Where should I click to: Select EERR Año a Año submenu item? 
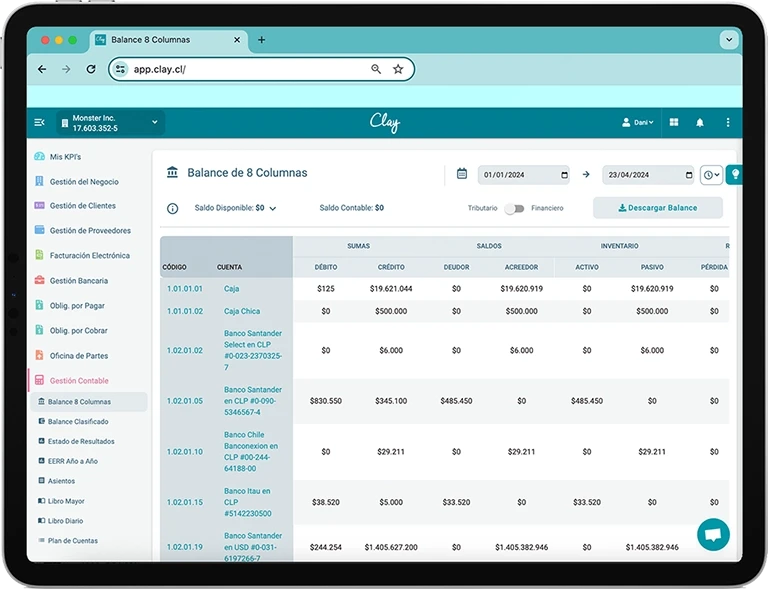click(x=72, y=461)
